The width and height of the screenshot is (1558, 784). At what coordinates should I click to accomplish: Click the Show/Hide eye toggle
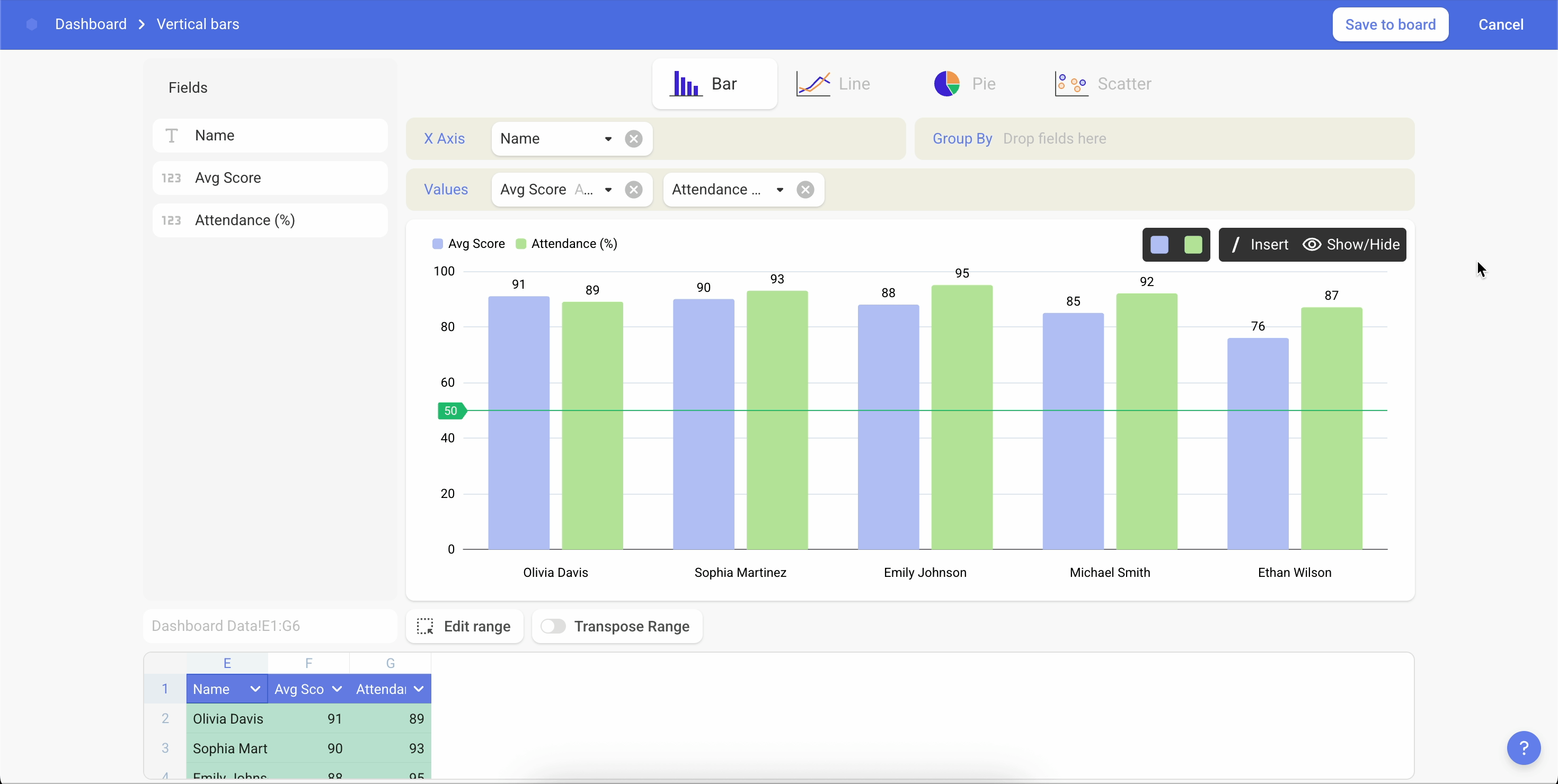pyautogui.click(x=1351, y=245)
